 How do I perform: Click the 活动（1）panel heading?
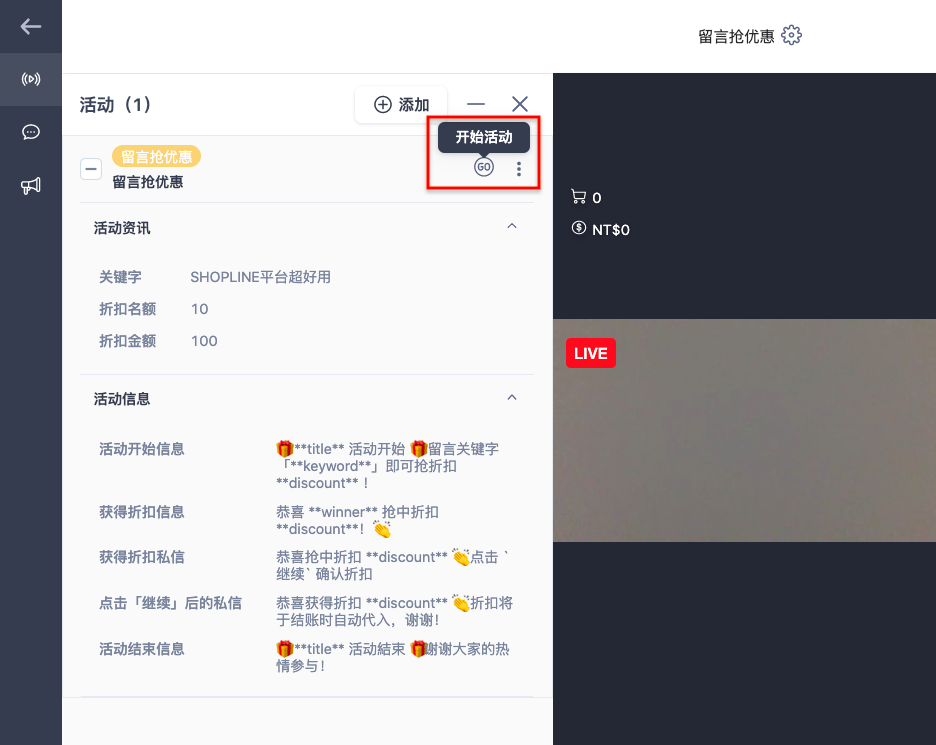coord(115,104)
